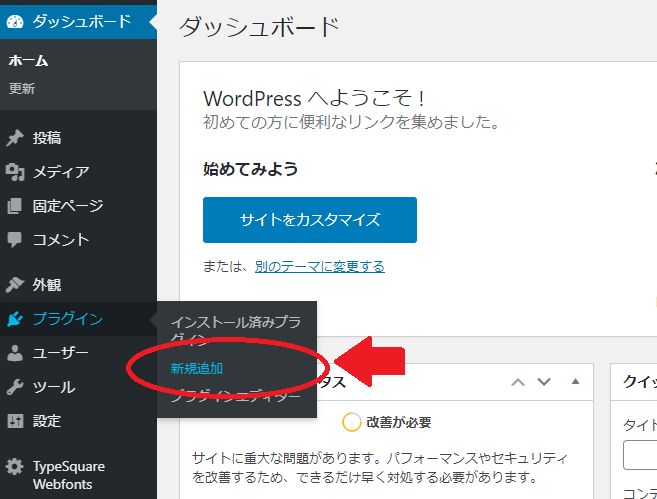Click the プラグイン plug icon
This screenshot has height=499, width=657.
point(15,319)
